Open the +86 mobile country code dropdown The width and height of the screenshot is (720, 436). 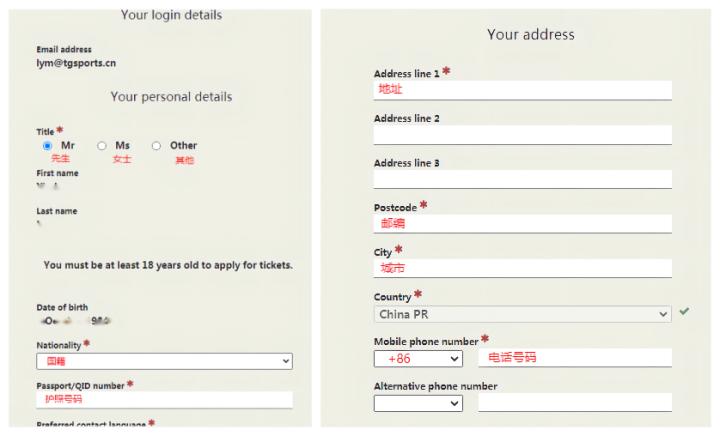418,358
